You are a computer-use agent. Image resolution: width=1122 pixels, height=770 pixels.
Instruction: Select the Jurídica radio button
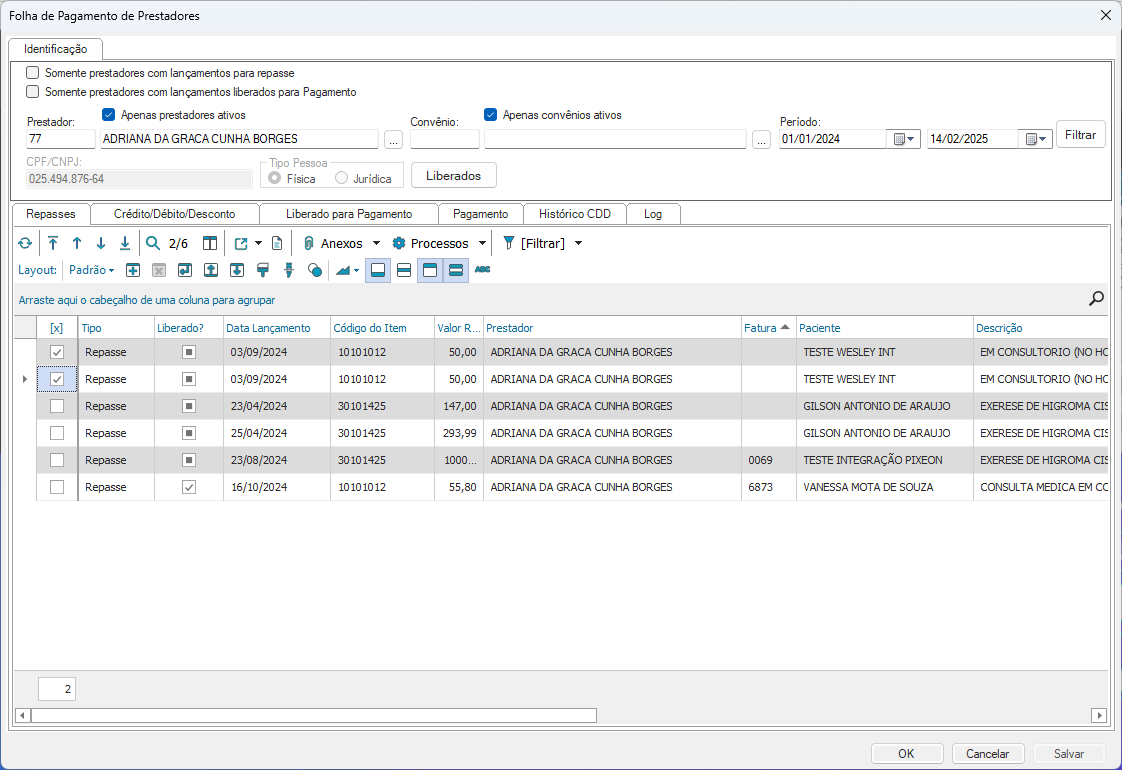click(342, 178)
